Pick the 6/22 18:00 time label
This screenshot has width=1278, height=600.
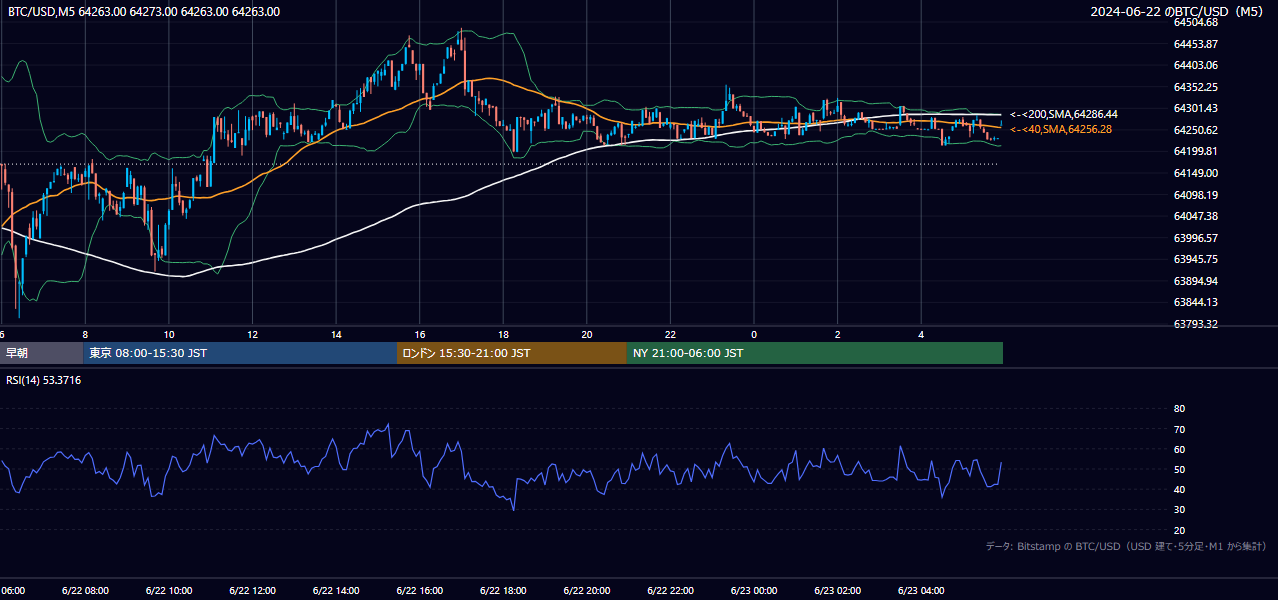pos(503,590)
